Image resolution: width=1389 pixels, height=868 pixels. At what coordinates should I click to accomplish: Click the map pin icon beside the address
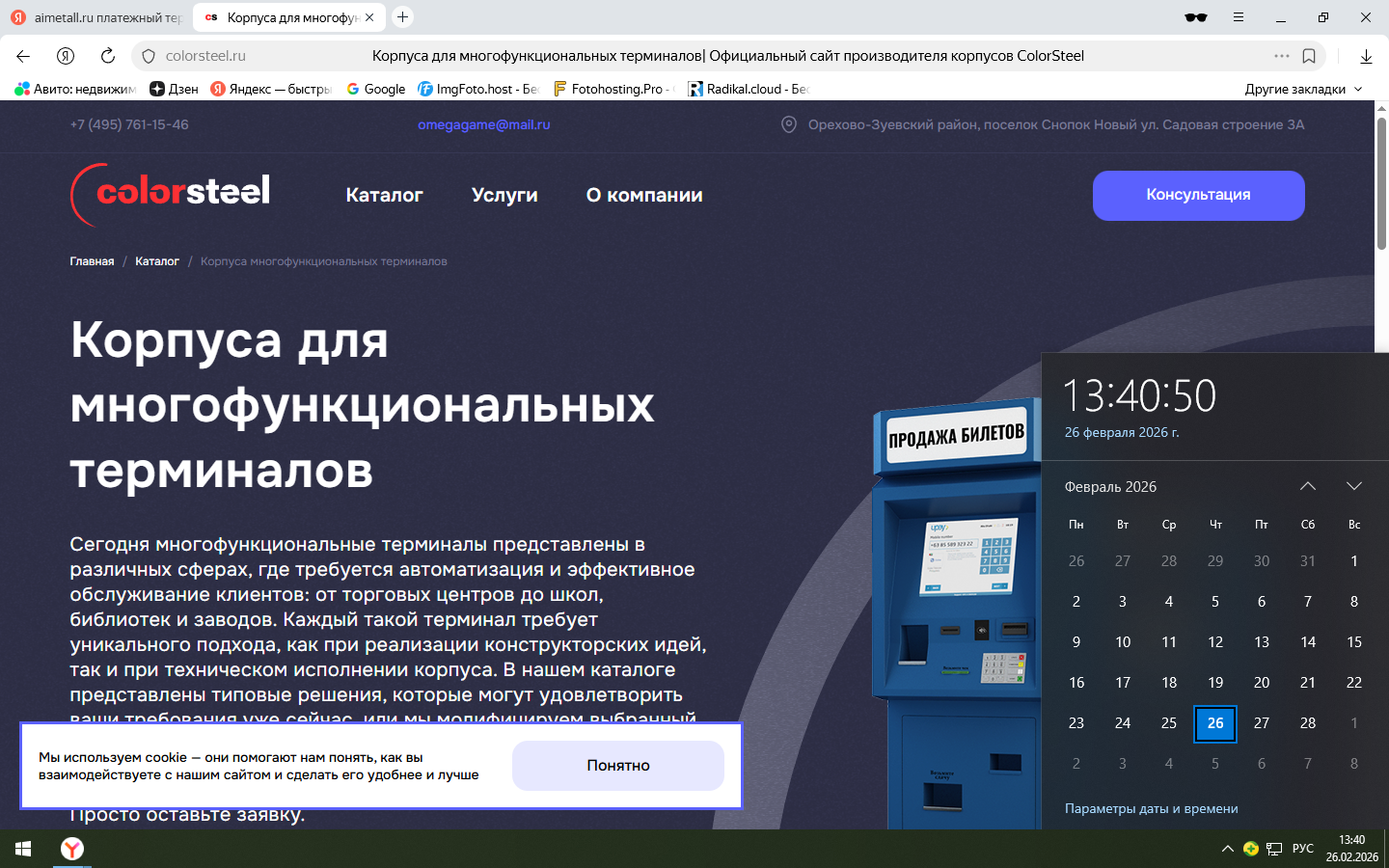coord(789,124)
